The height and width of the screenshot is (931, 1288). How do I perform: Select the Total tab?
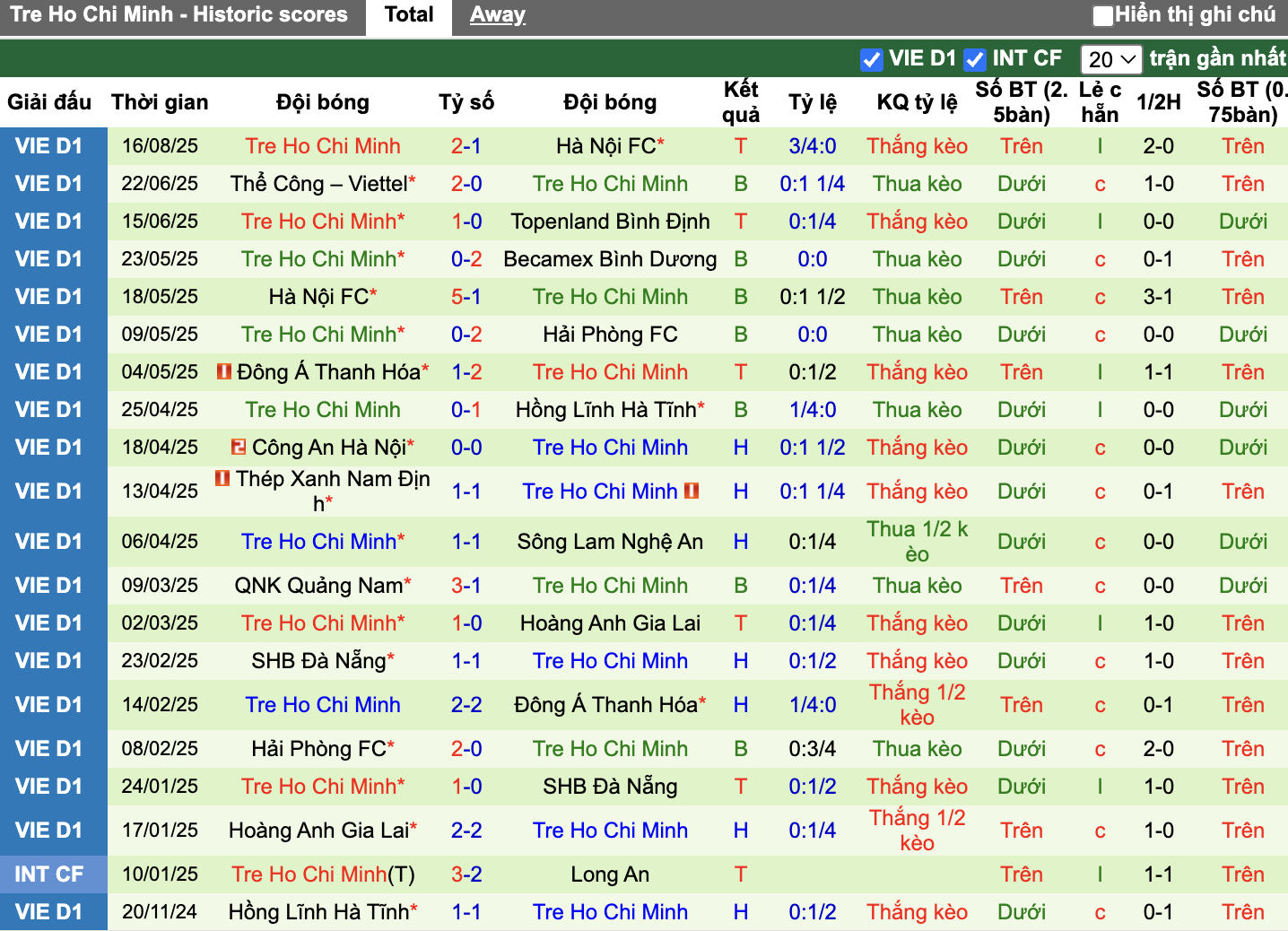coord(409,15)
